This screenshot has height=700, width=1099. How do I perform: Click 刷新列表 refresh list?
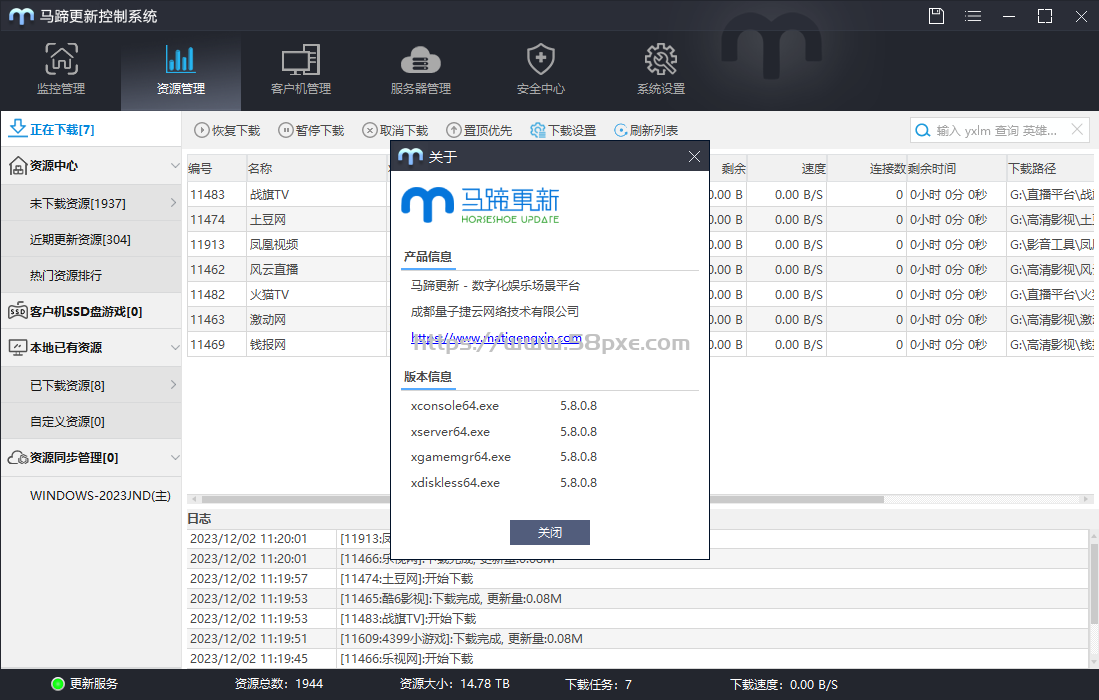646,130
